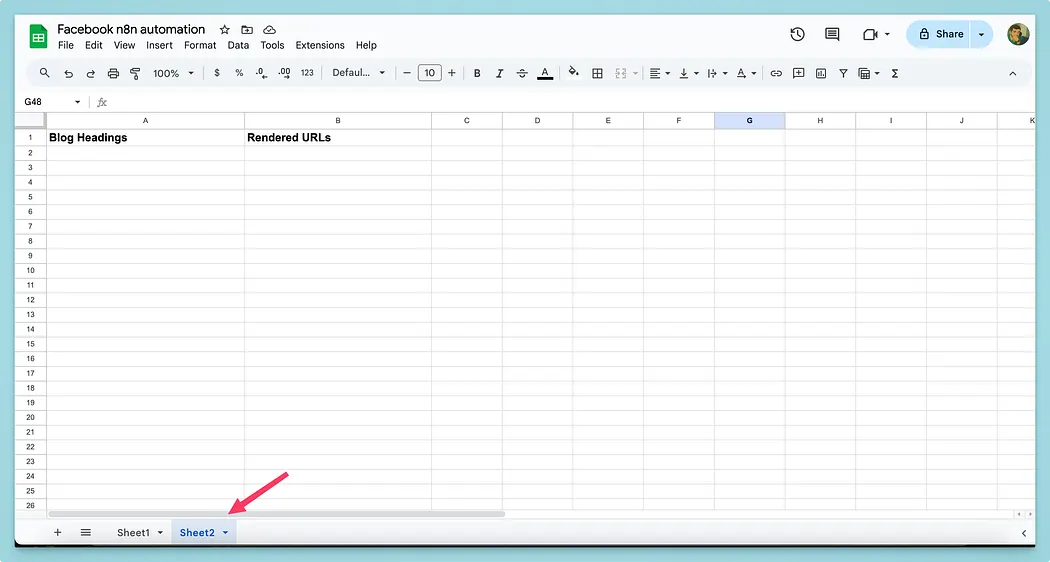Format as percent

(x=239, y=73)
